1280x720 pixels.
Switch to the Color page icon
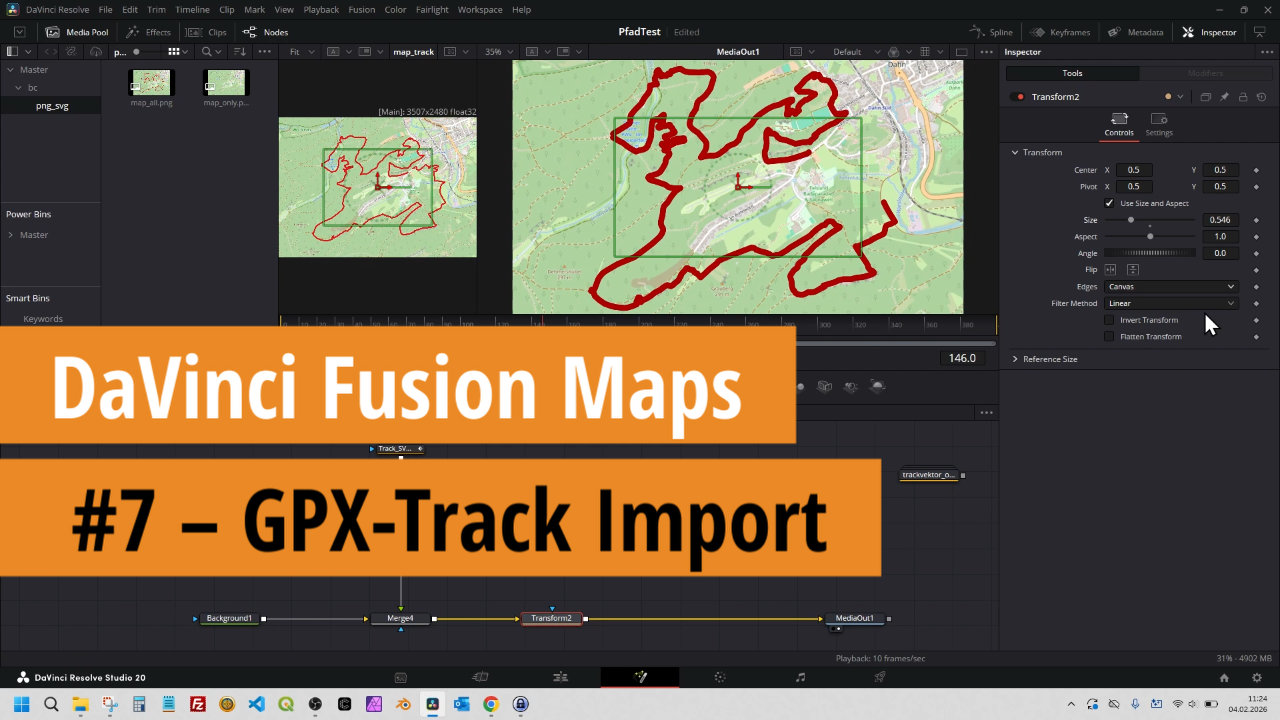[x=719, y=677]
